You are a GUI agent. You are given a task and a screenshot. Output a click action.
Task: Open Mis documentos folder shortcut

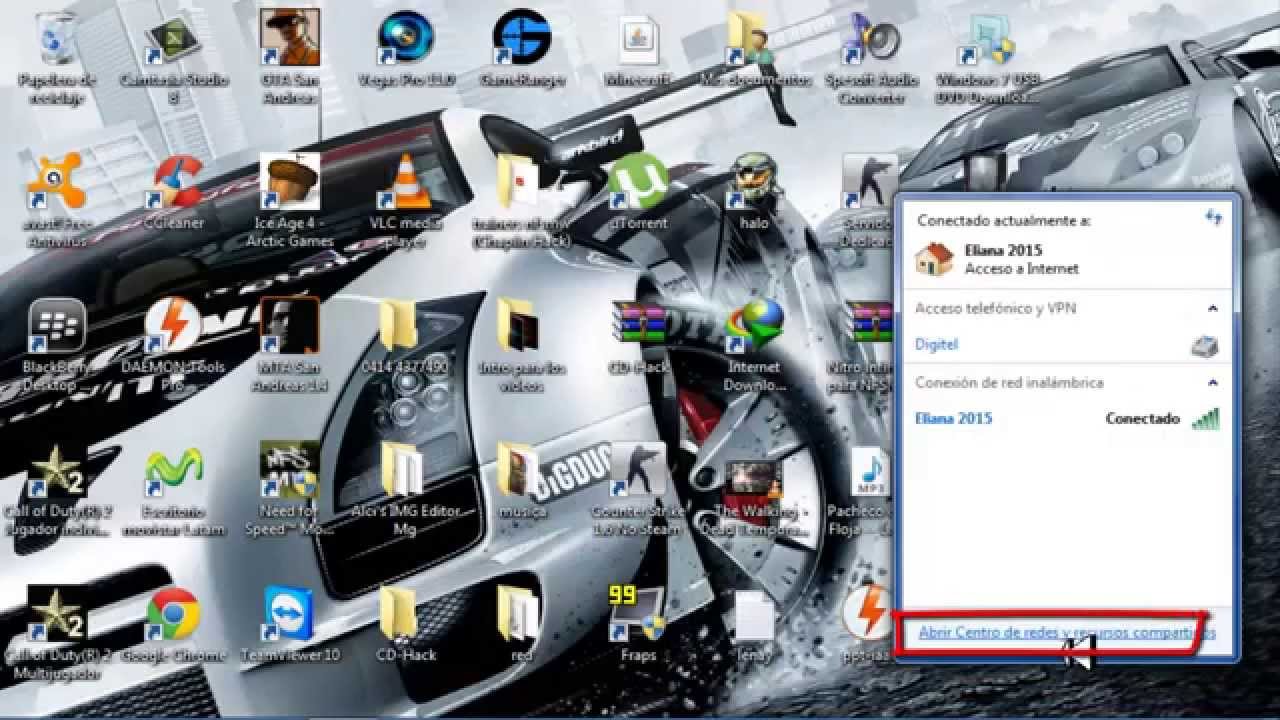[755, 50]
